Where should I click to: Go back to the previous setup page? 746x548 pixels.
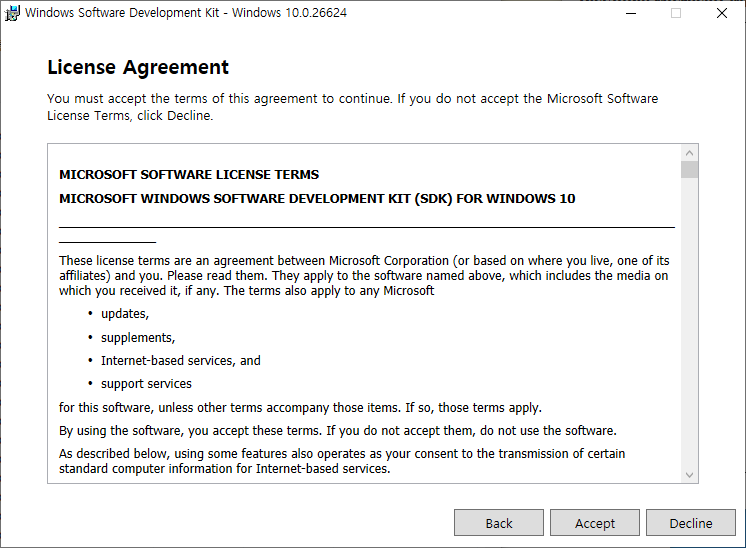(x=499, y=523)
